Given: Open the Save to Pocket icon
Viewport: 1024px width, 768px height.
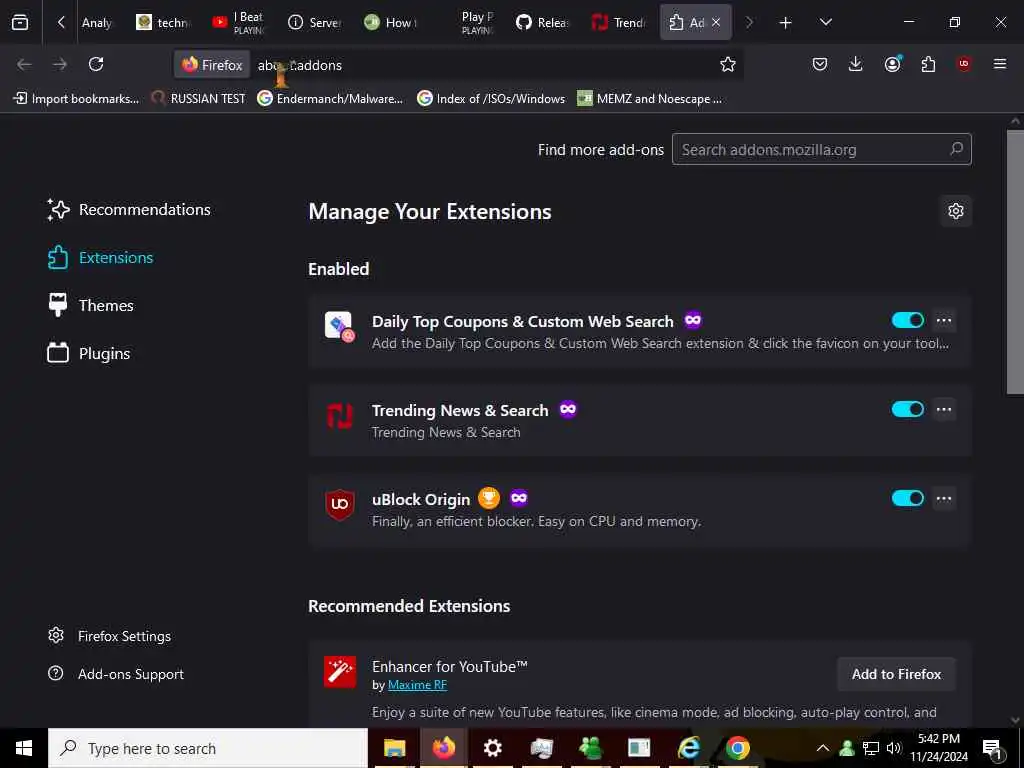Looking at the screenshot, I should [x=820, y=64].
